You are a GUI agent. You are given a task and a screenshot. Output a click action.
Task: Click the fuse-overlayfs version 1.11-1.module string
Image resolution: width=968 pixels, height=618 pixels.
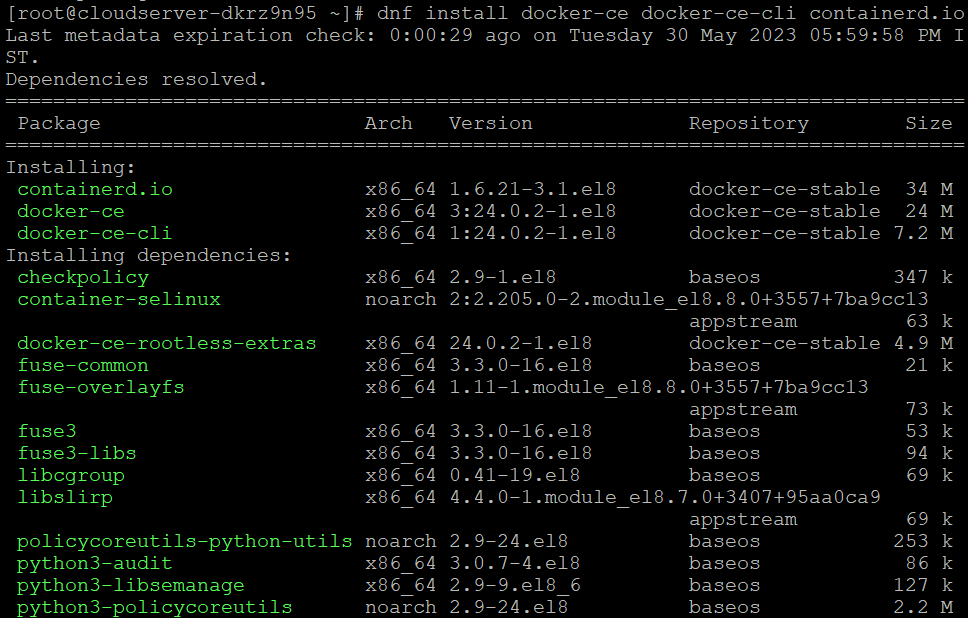coord(659,388)
